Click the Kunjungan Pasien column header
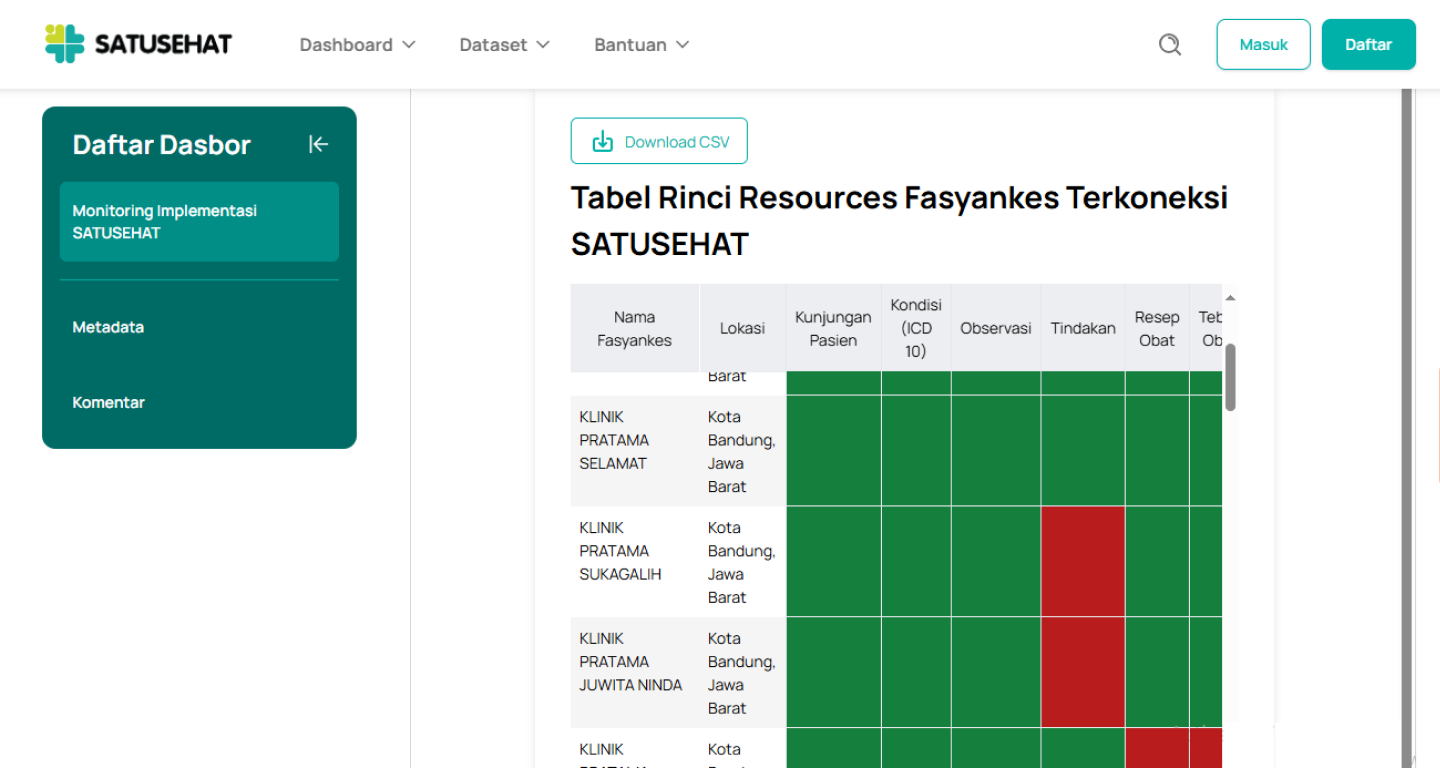 (833, 328)
